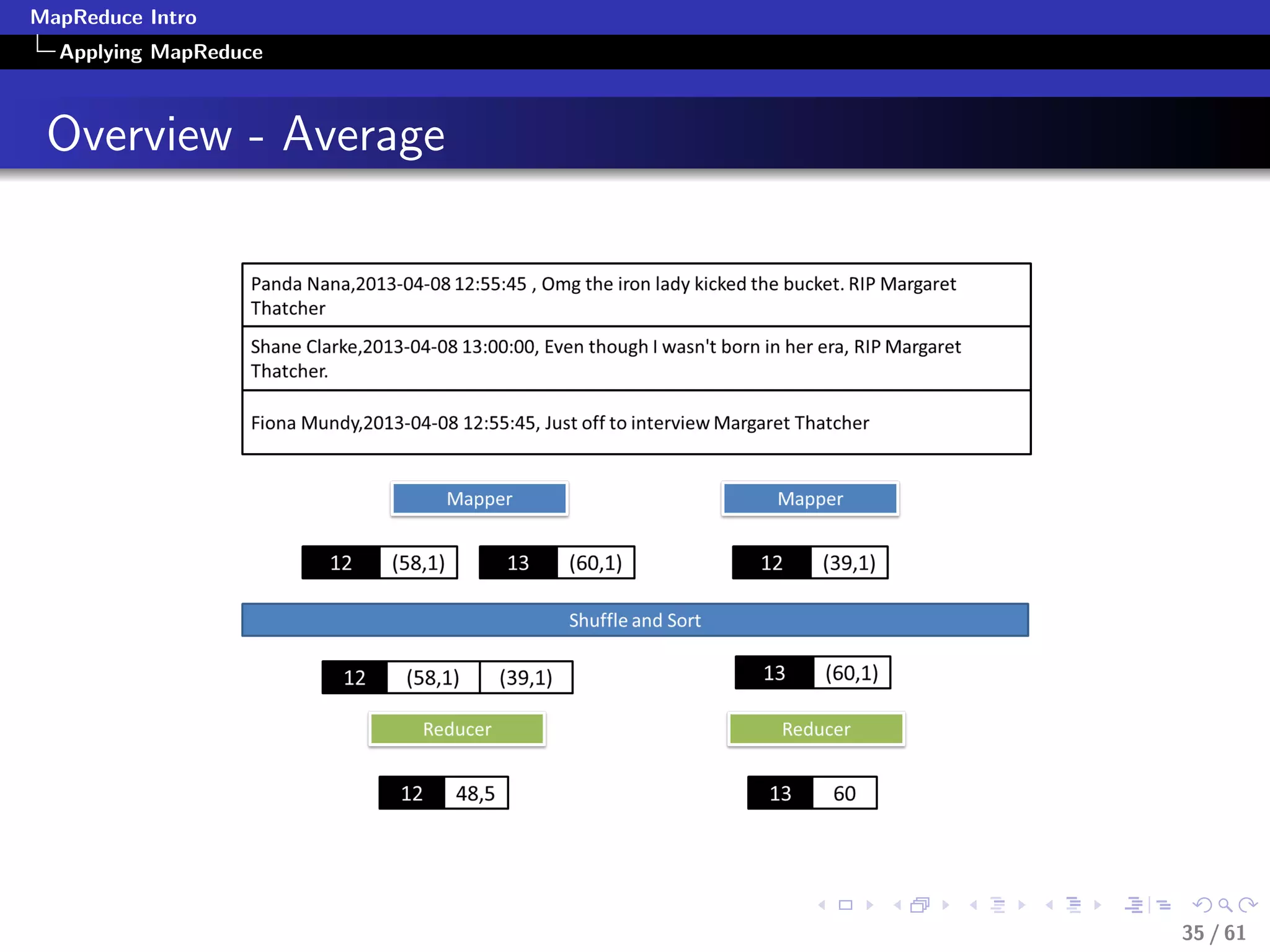Click the 48,5 average result cell

(x=476, y=793)
